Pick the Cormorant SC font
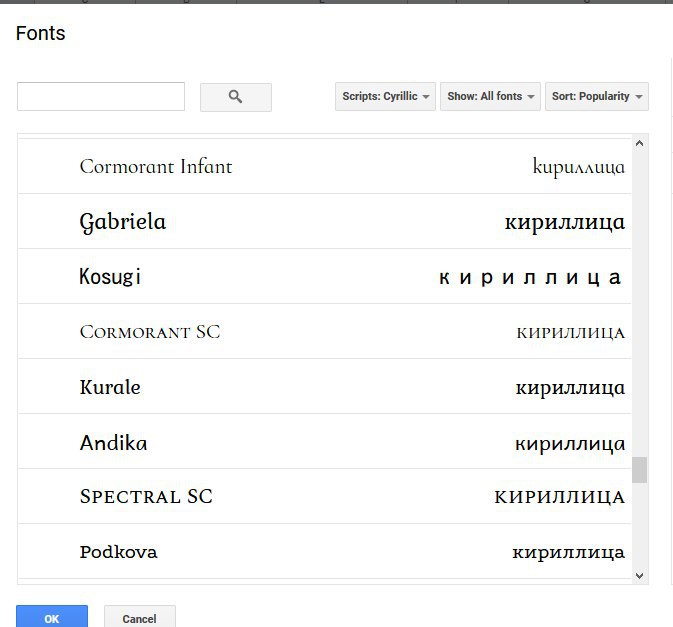The height and width of the screenshot is (627, 673). pos(150,332)
